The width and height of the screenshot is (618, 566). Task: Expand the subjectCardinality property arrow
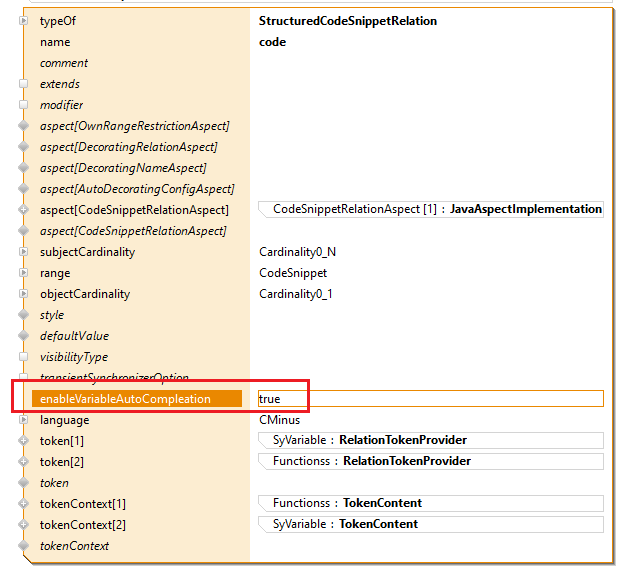point(24,252)
